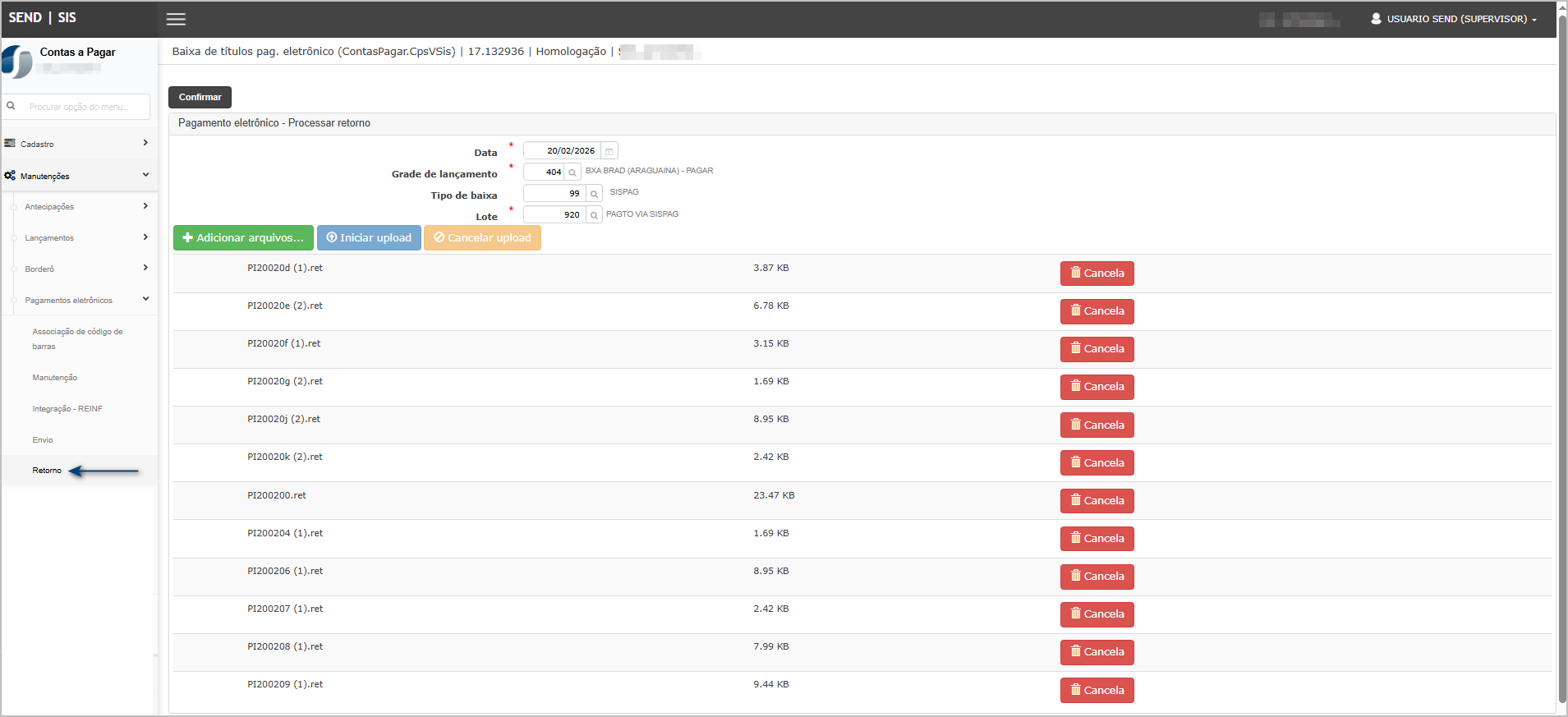
Task: Click search icon next to Grade de lançamento
Action: pos(572,172)
